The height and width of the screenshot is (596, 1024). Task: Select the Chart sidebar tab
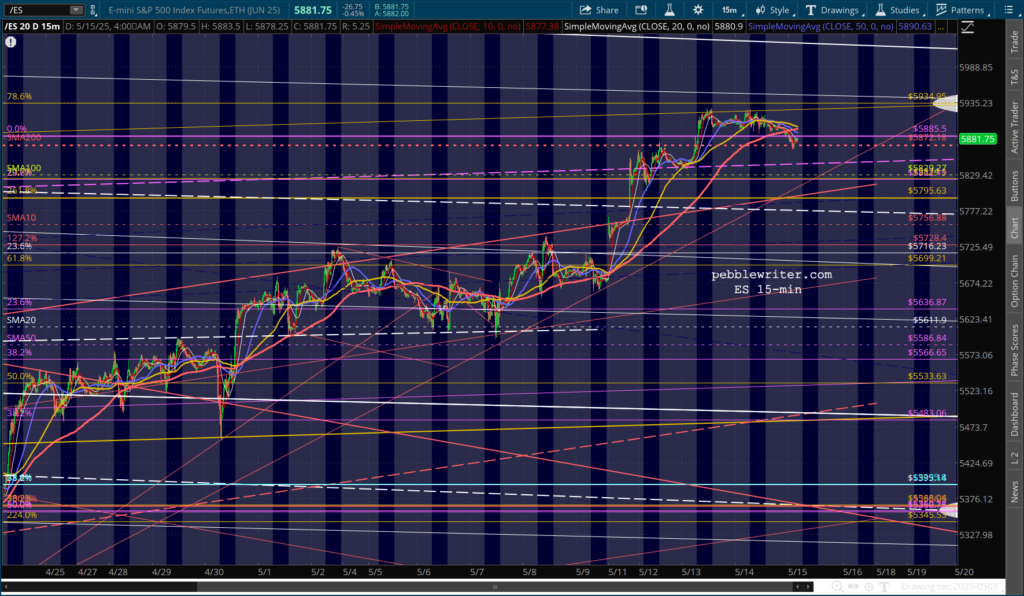(x=1014, y=227)
